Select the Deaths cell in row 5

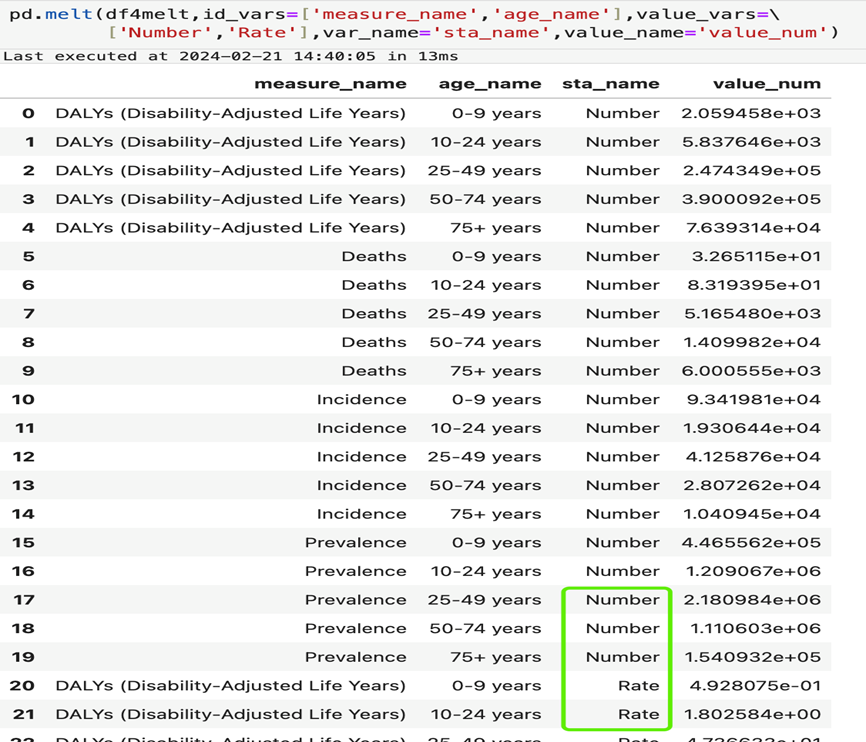(x=374, y=257)
